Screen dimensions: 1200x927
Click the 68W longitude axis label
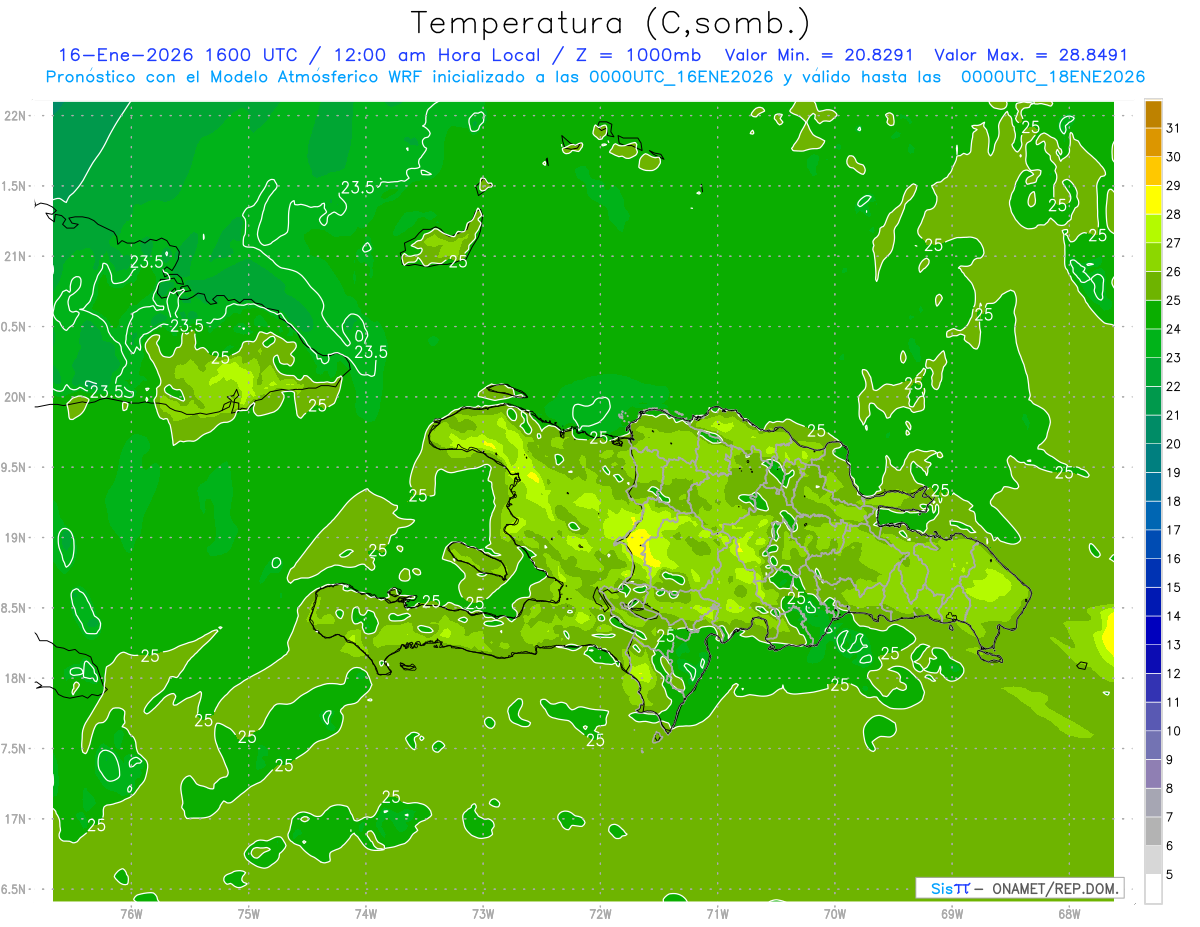click(x=1069, y=913)
